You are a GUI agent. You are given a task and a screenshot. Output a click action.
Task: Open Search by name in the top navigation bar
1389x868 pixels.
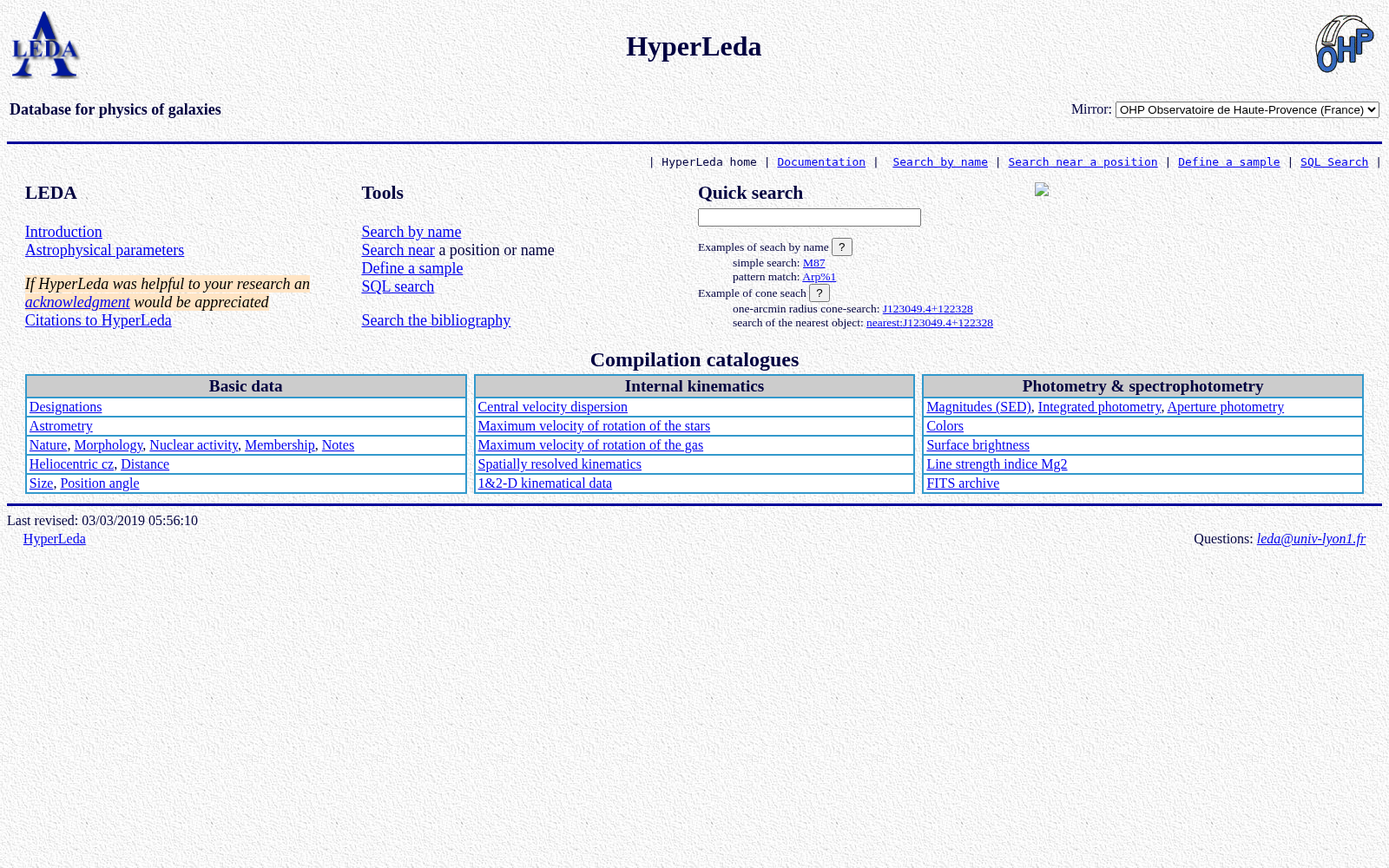[940, 162]
